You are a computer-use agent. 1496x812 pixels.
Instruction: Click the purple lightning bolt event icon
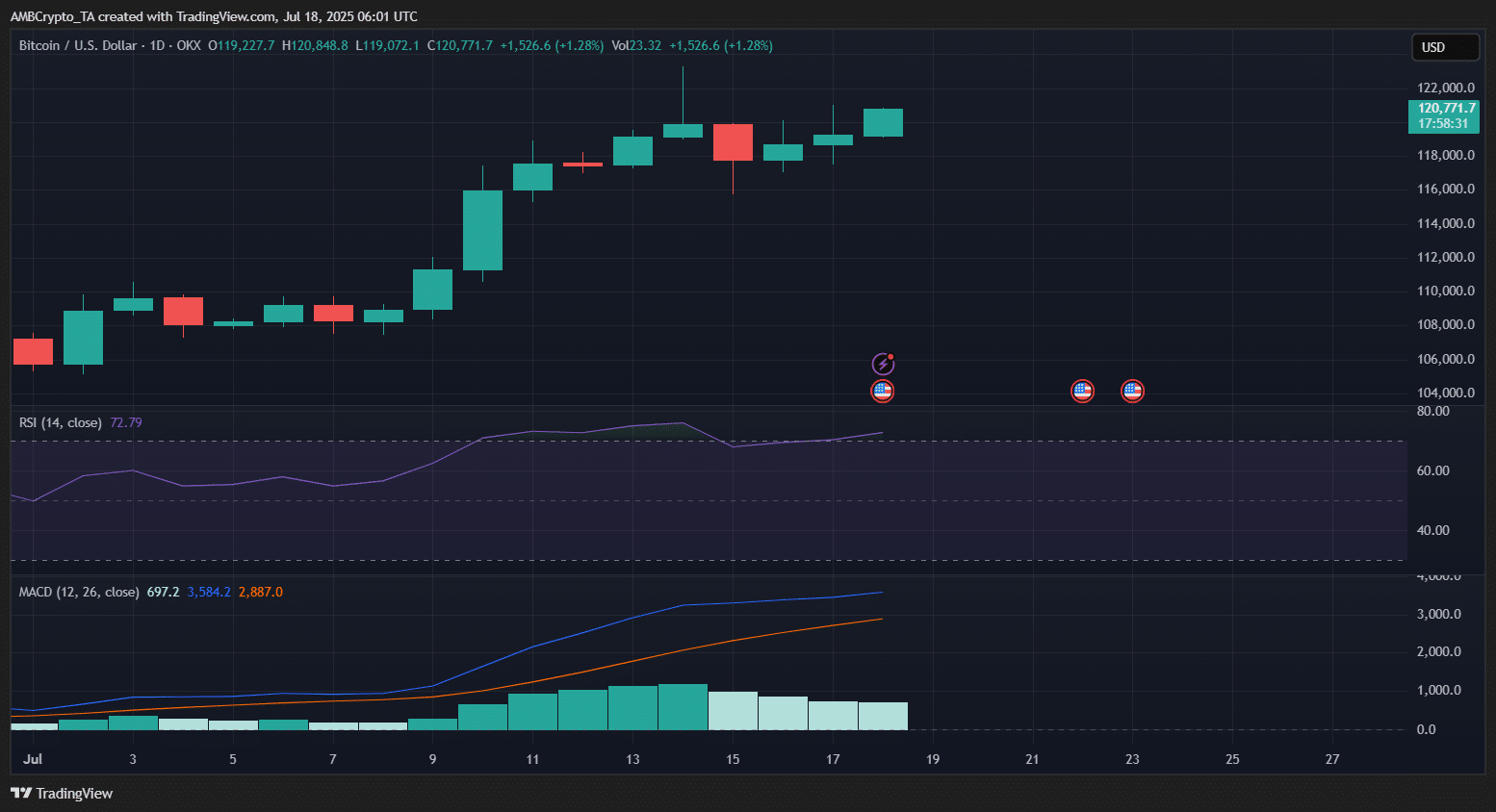click(883, 364)
